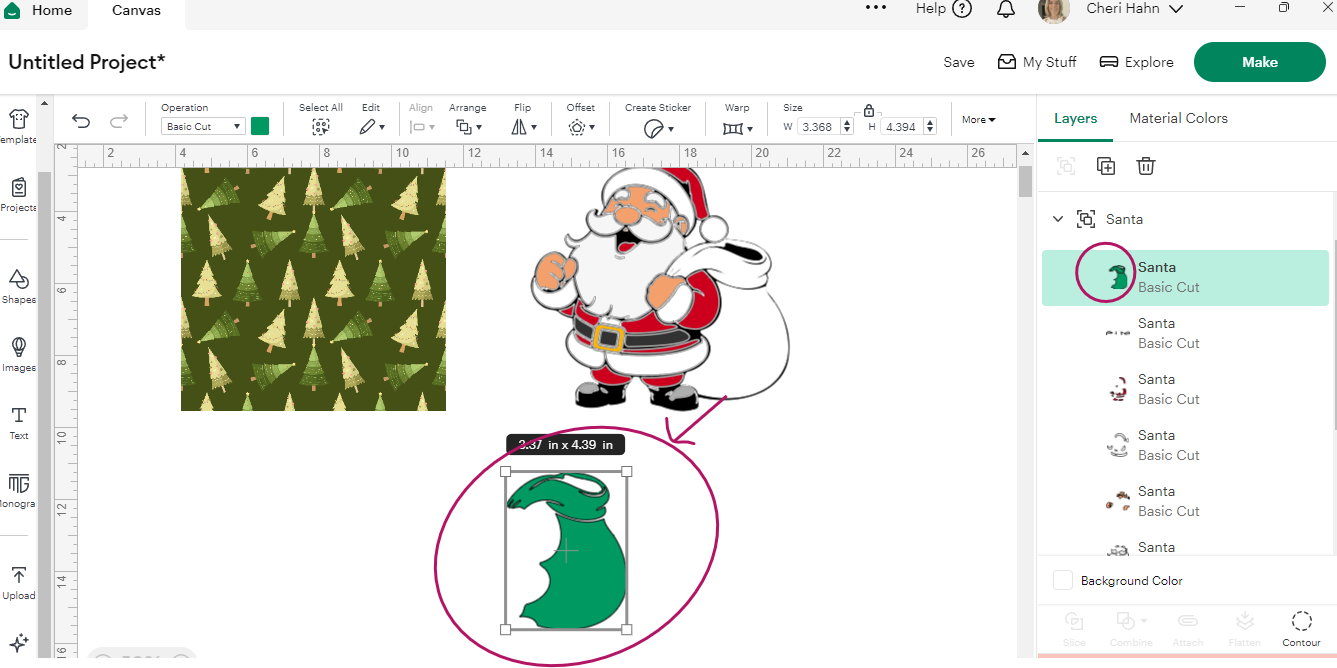Open the Operation Basic Cut dropdown
Viewport: 1337px width, 668px height.
203,127
